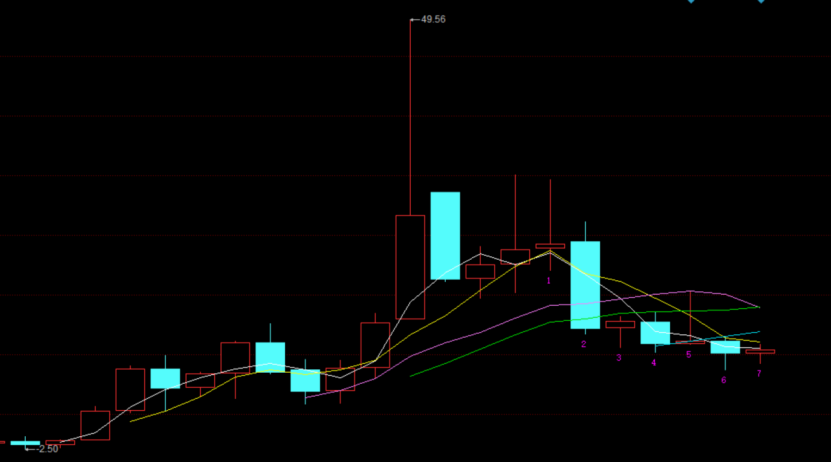The image size is (831, 462).
Task: Click the small cyan candle above marker 6
Action: (x=725, y=347)
